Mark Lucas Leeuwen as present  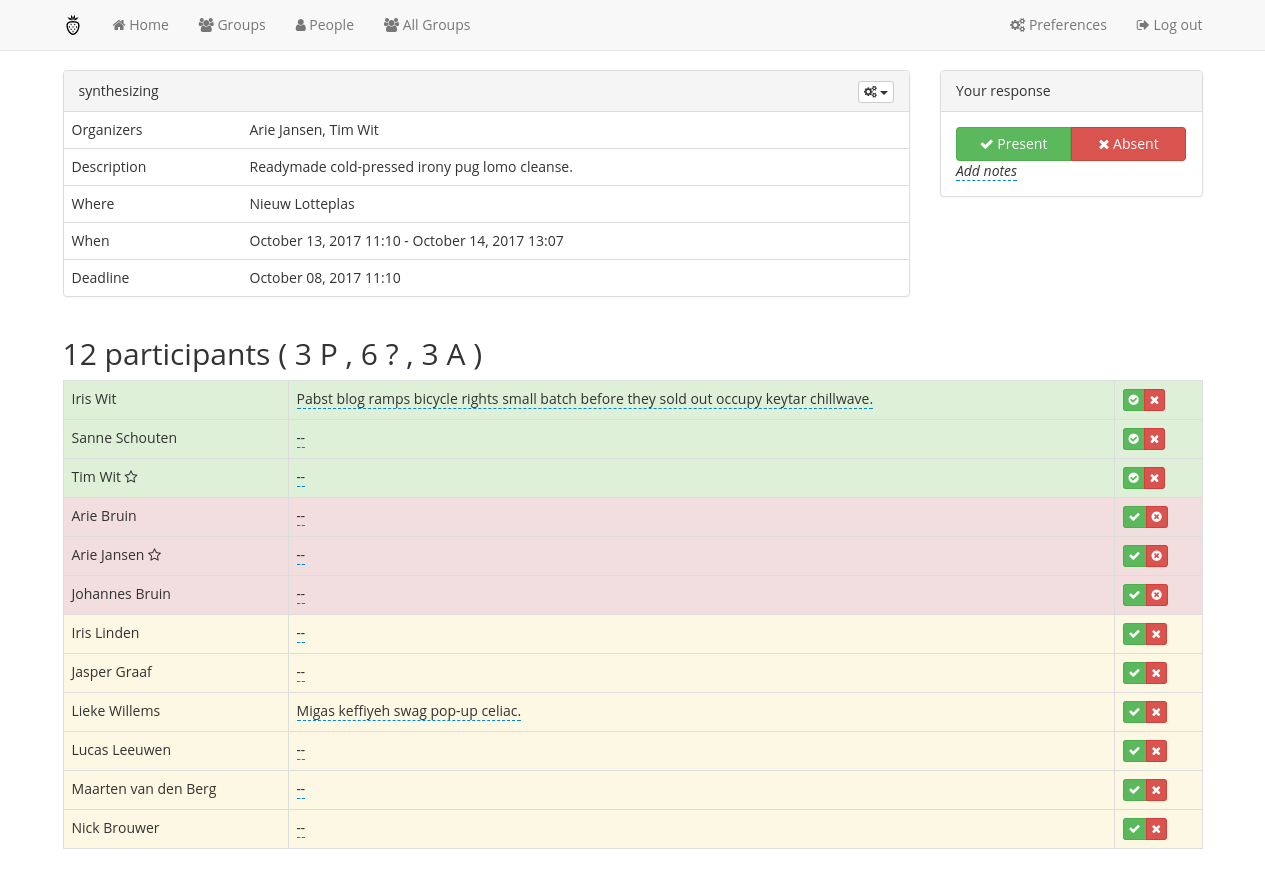click(1134, 751)
